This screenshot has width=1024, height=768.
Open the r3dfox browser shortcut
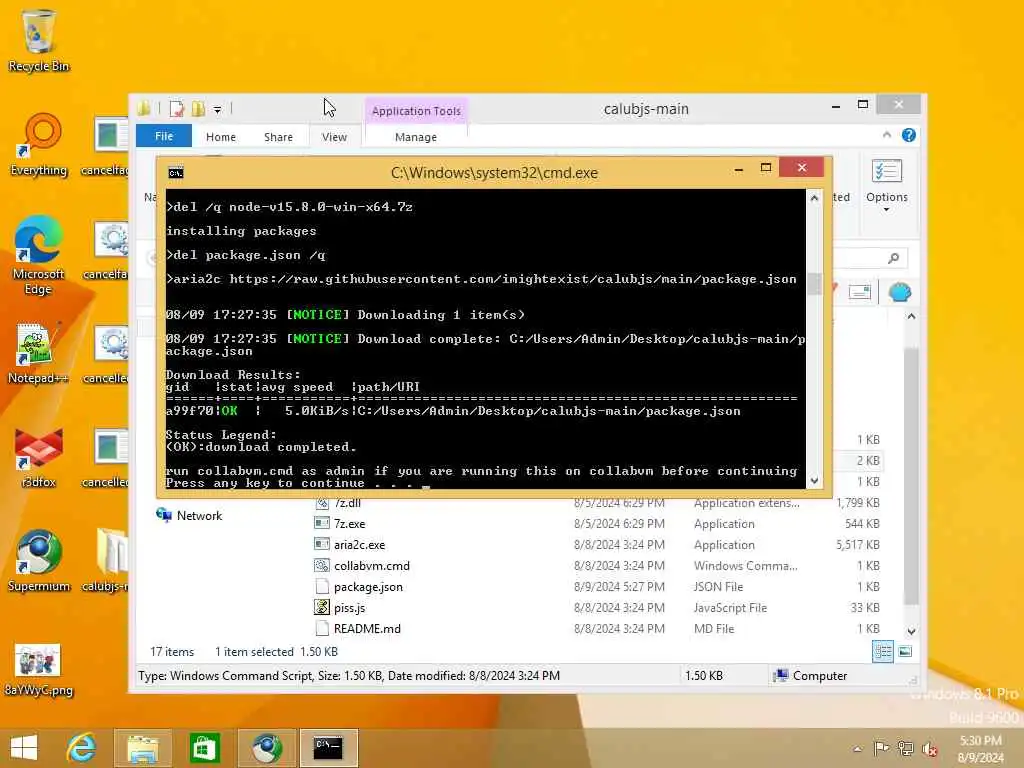coord(39,457)
